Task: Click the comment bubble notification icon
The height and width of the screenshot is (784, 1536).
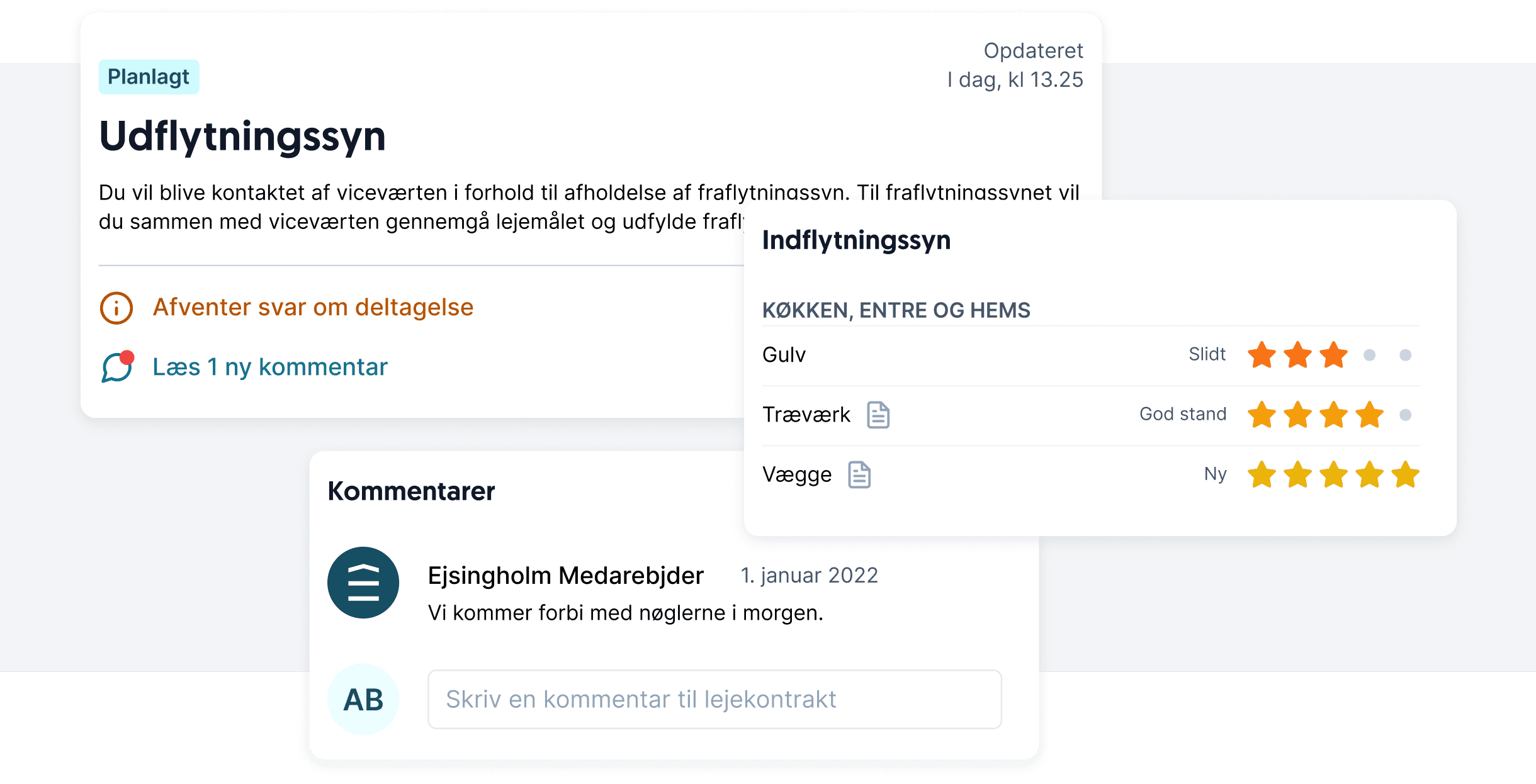Action: coord(118,367)
